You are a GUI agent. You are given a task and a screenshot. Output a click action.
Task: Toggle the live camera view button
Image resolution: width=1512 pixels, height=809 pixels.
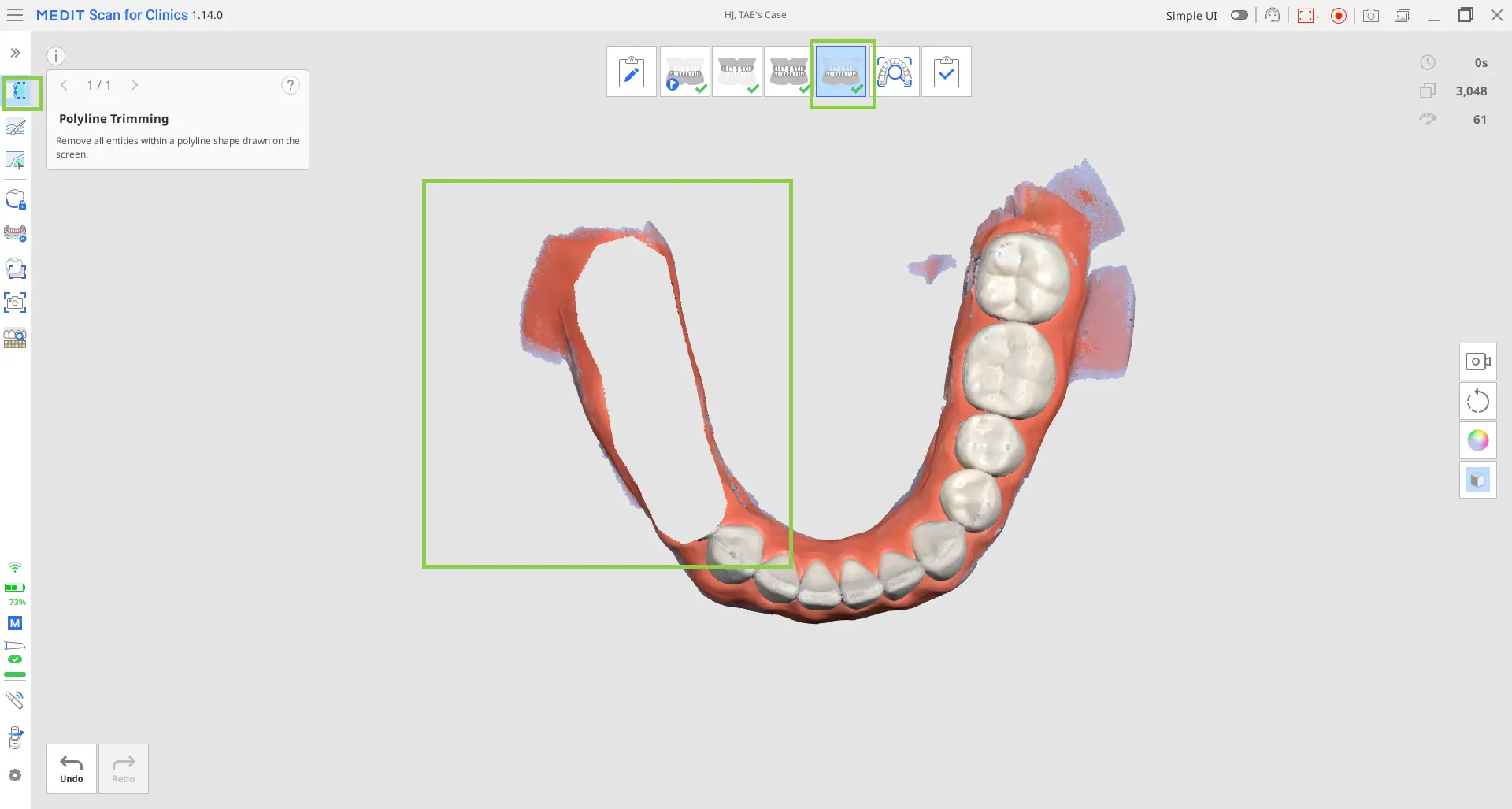click(1478, 362)
